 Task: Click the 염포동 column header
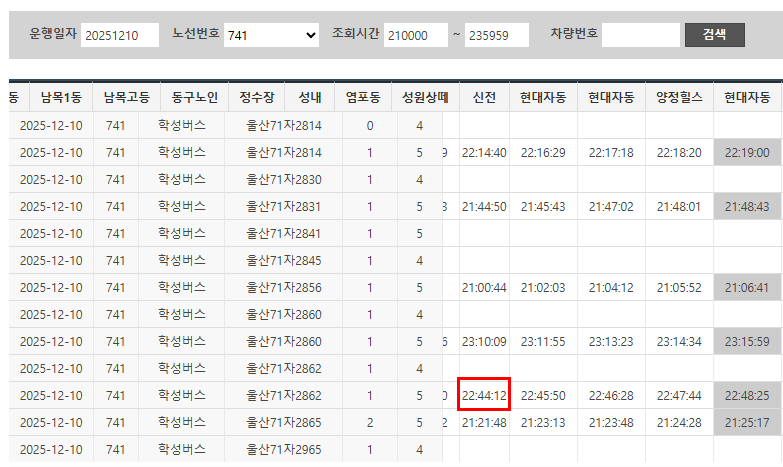click(361, 98)
